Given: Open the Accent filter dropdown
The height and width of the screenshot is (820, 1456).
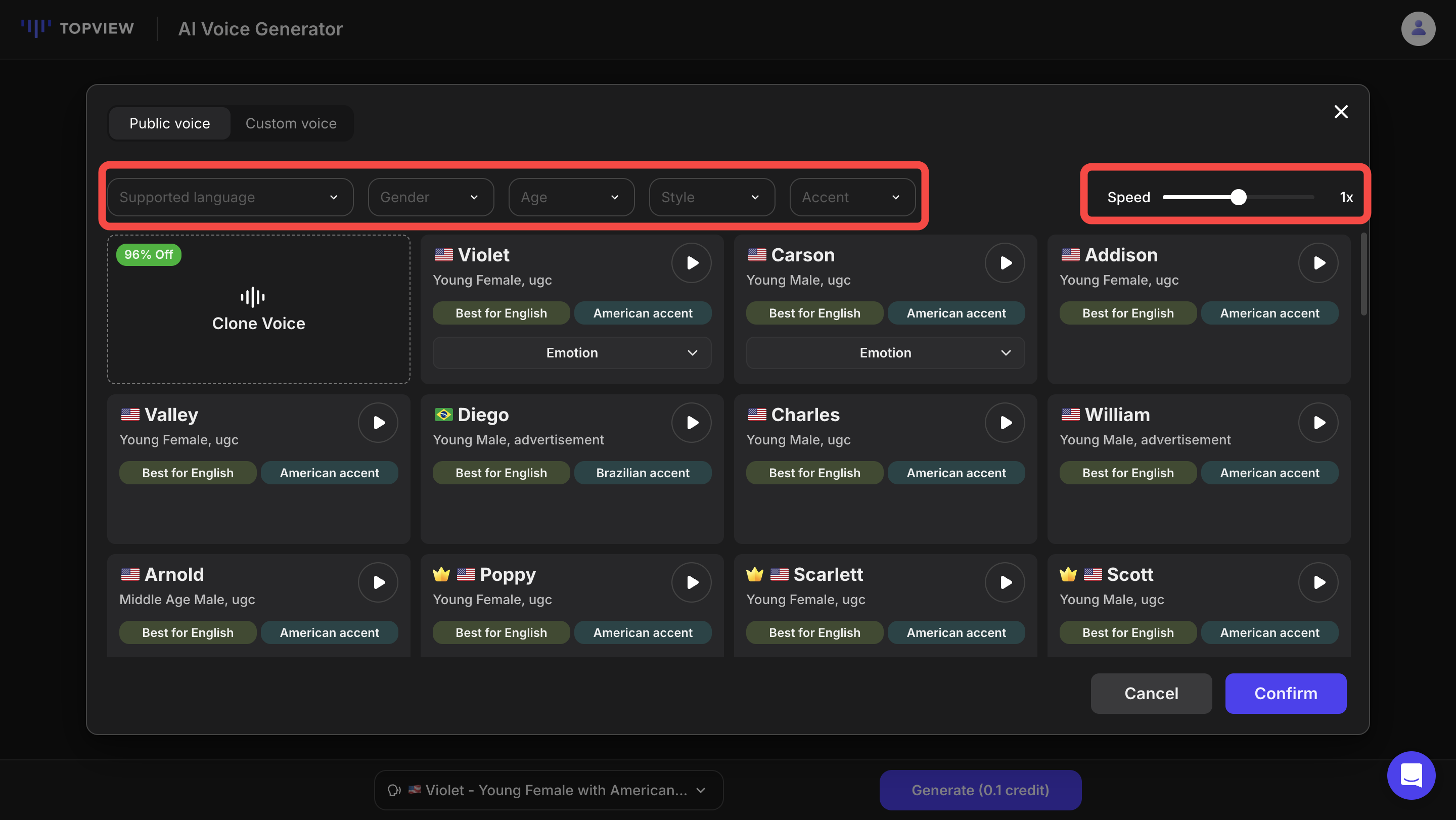Looking at the screenshot, I should pyautogui.click(x=852, y=197).
